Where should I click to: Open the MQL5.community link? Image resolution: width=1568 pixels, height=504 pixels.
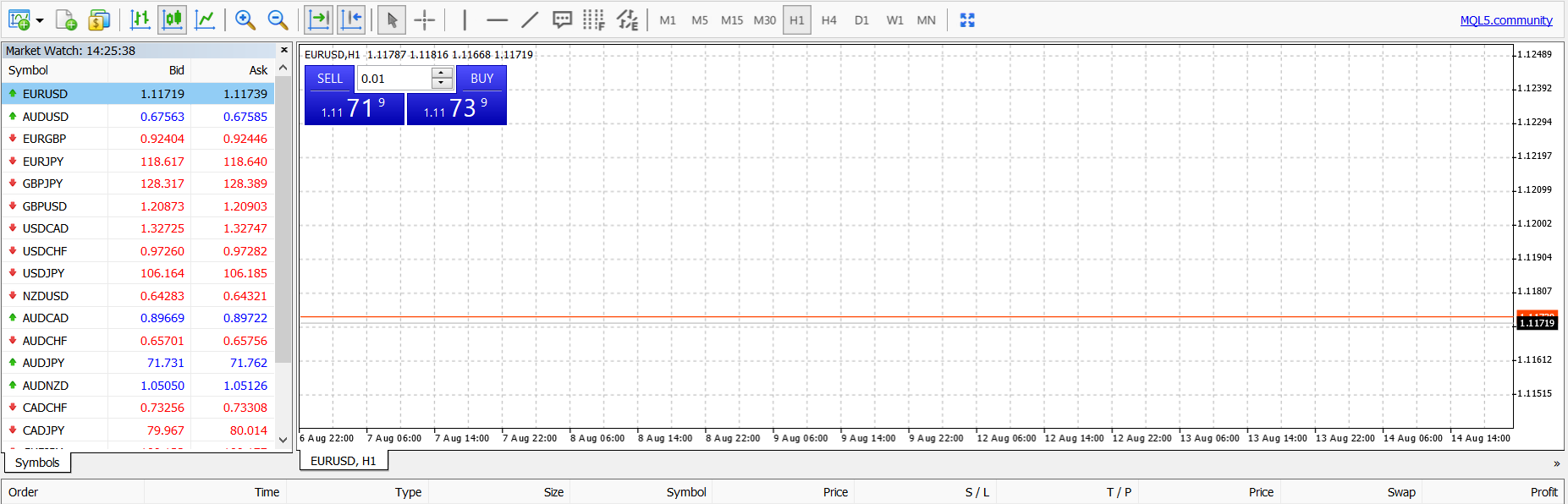(x=1506, y=20)
